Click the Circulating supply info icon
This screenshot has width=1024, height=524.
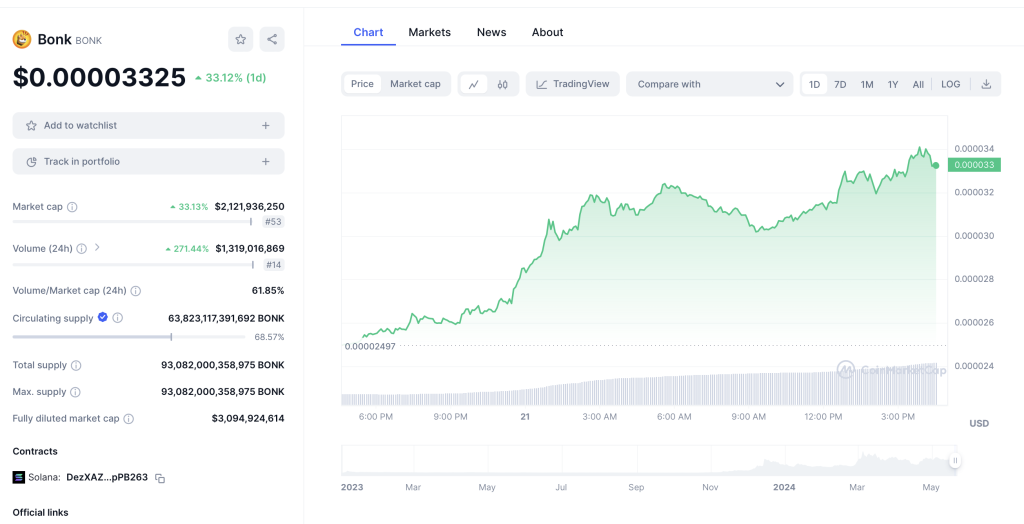coord(118,318)
